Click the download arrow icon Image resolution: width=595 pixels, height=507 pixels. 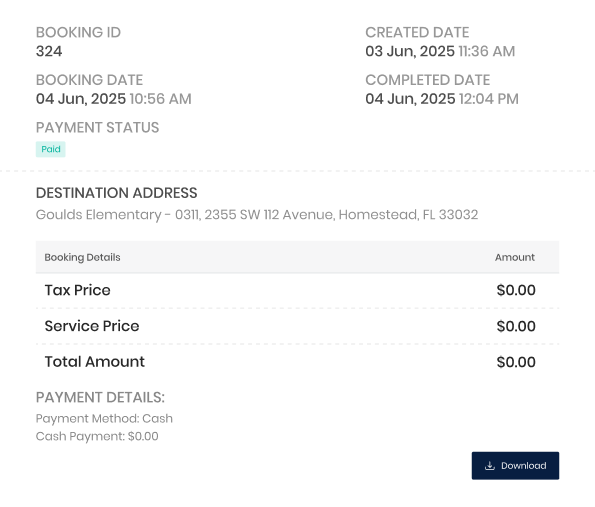(x=490, y=466)
